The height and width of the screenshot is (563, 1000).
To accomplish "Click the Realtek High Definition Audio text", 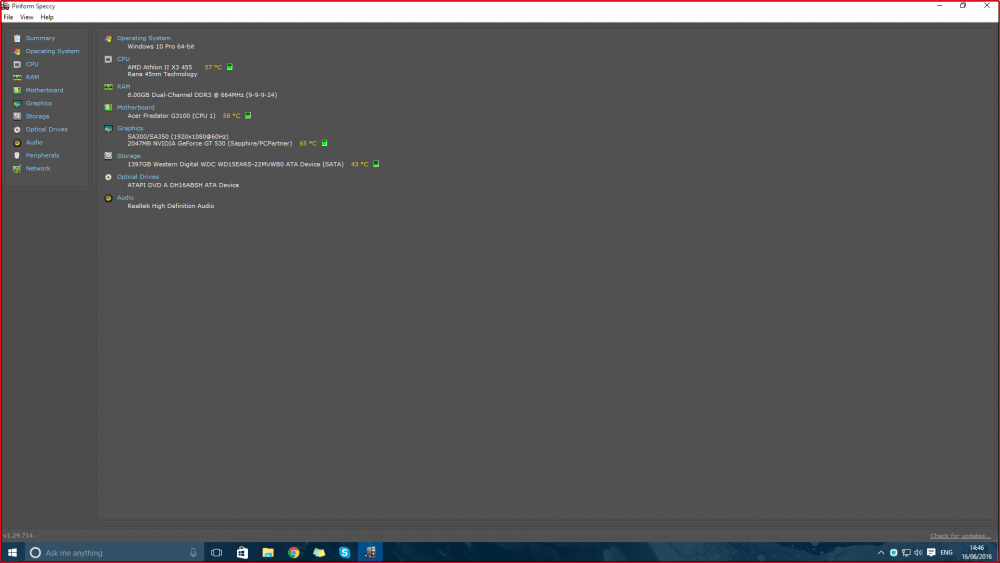I will coord(170,206).
